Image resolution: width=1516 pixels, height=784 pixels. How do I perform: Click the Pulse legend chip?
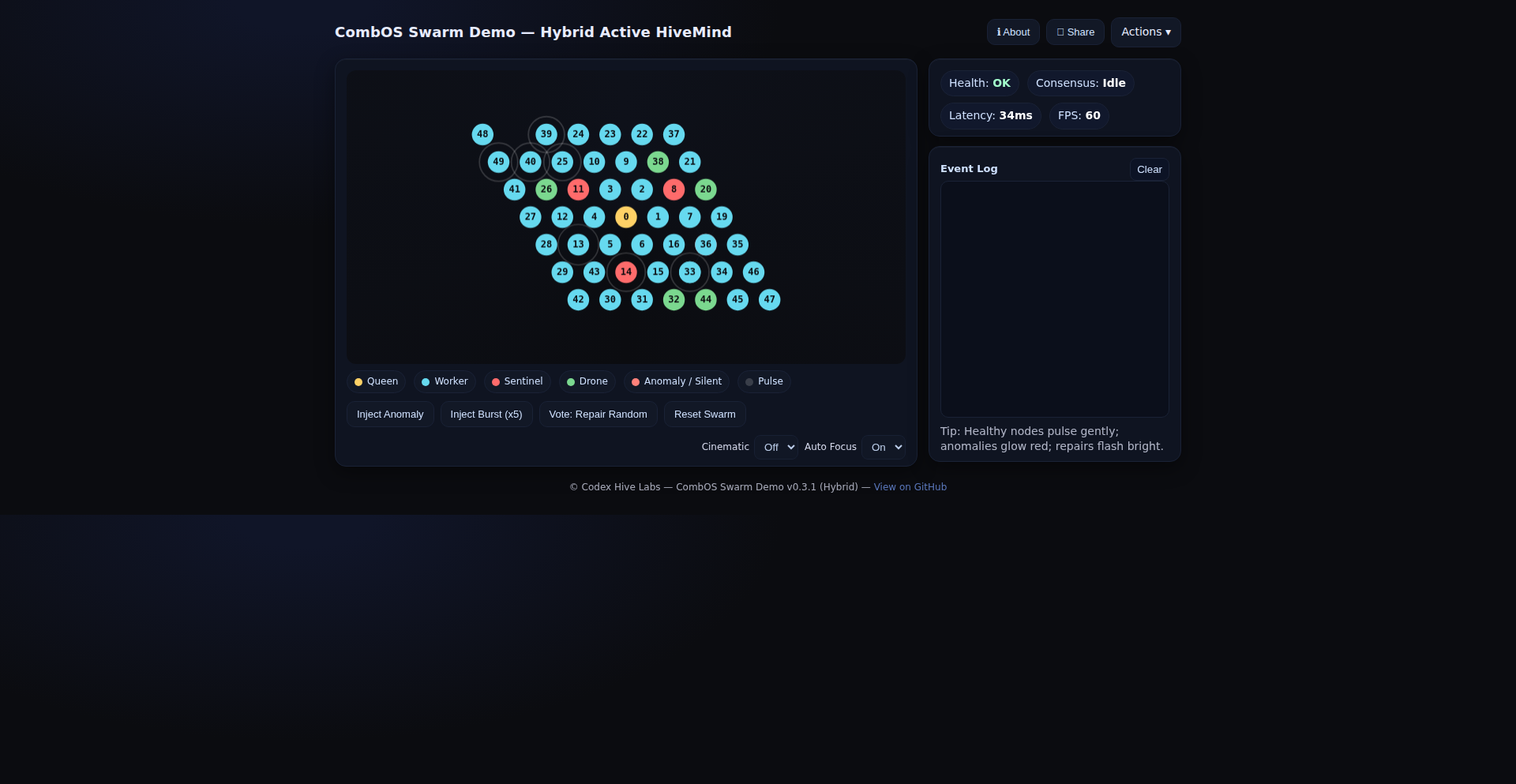pyautogui.click(x=764, y=382)
